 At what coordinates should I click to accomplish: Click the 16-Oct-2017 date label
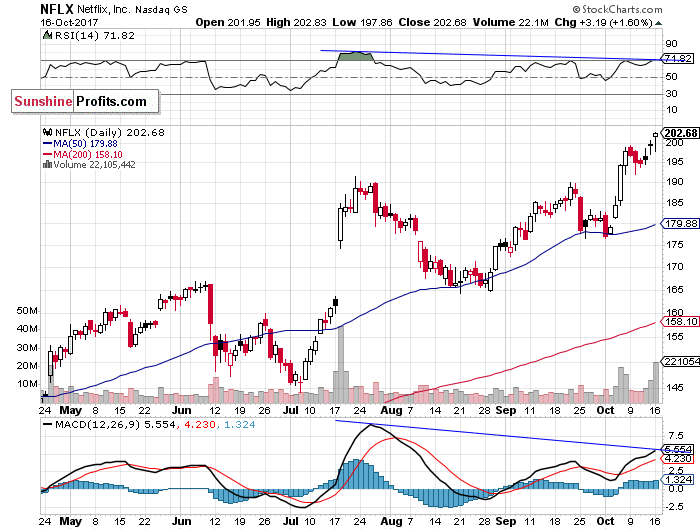coord(69,22)
